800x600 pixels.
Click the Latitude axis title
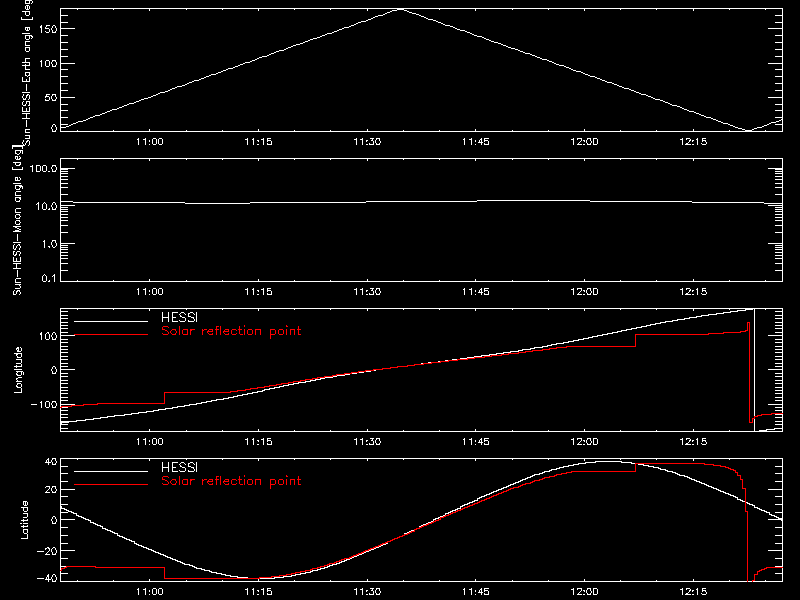[24, 520]
